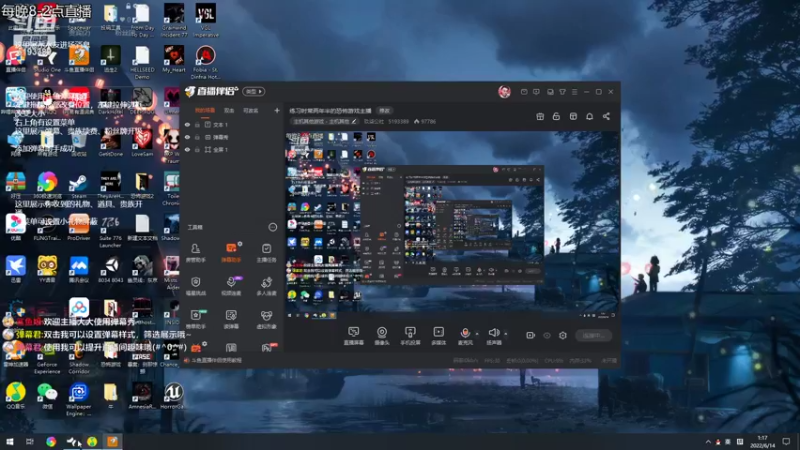Add a multimedia source
Screen dimensions: 800x450
click(x=438, y=336)
